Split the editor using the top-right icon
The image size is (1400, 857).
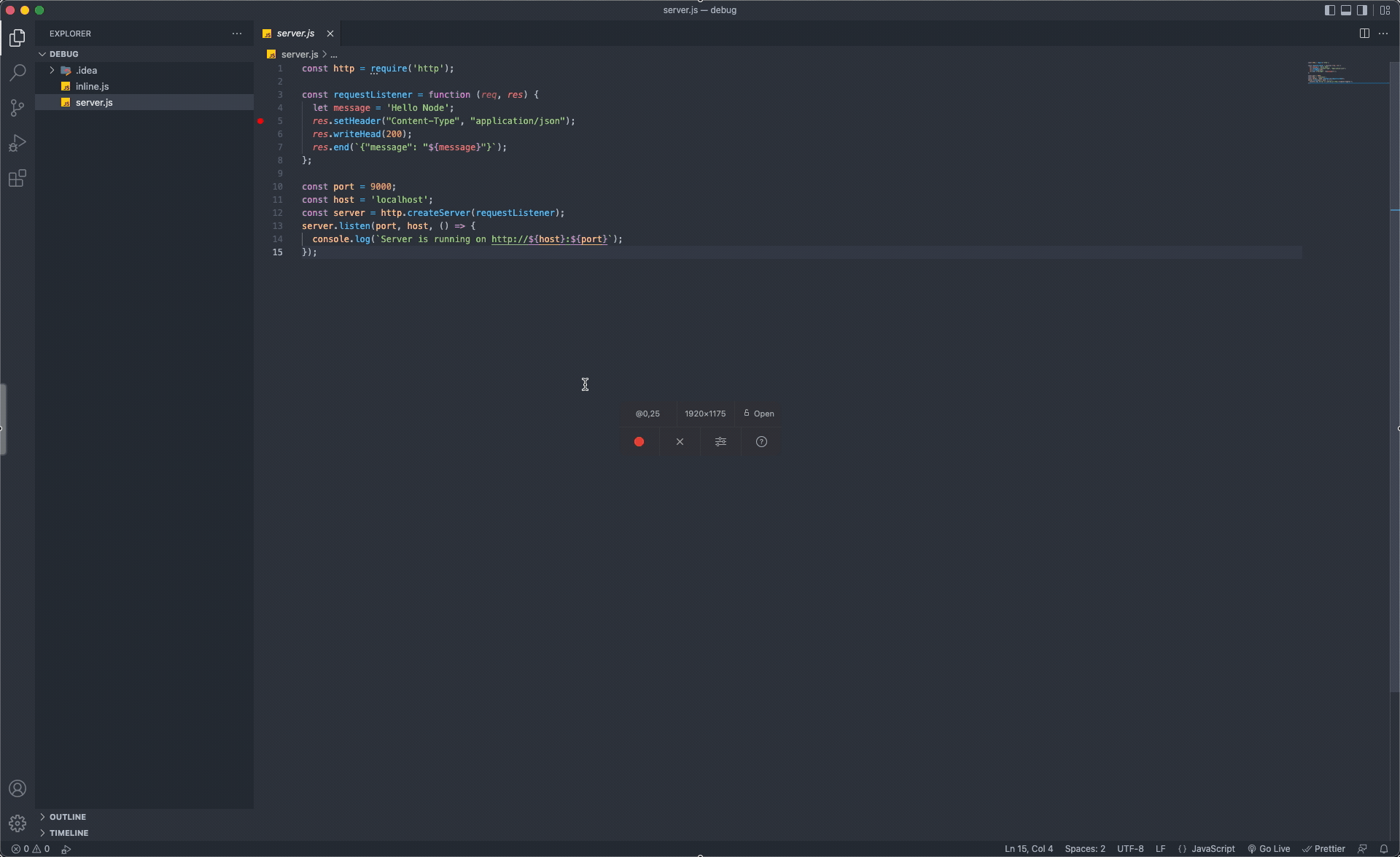1364,34
